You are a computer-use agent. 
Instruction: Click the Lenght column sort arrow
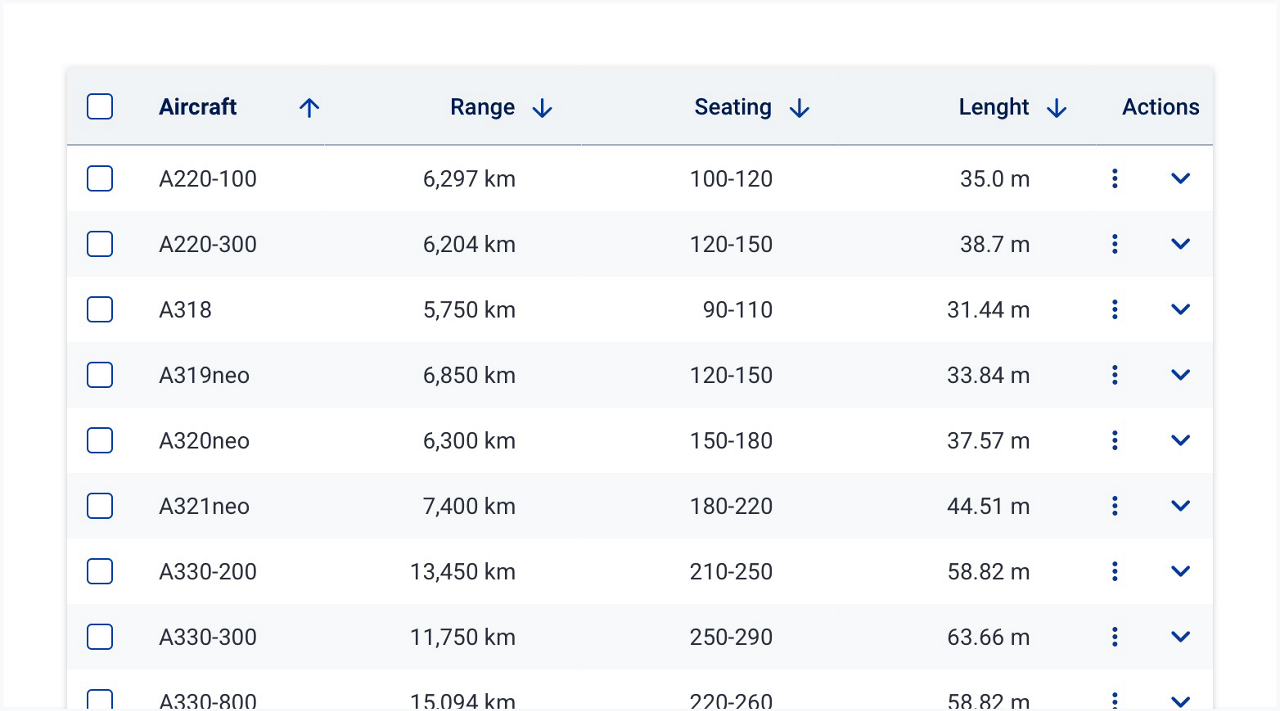(1057, 108)
